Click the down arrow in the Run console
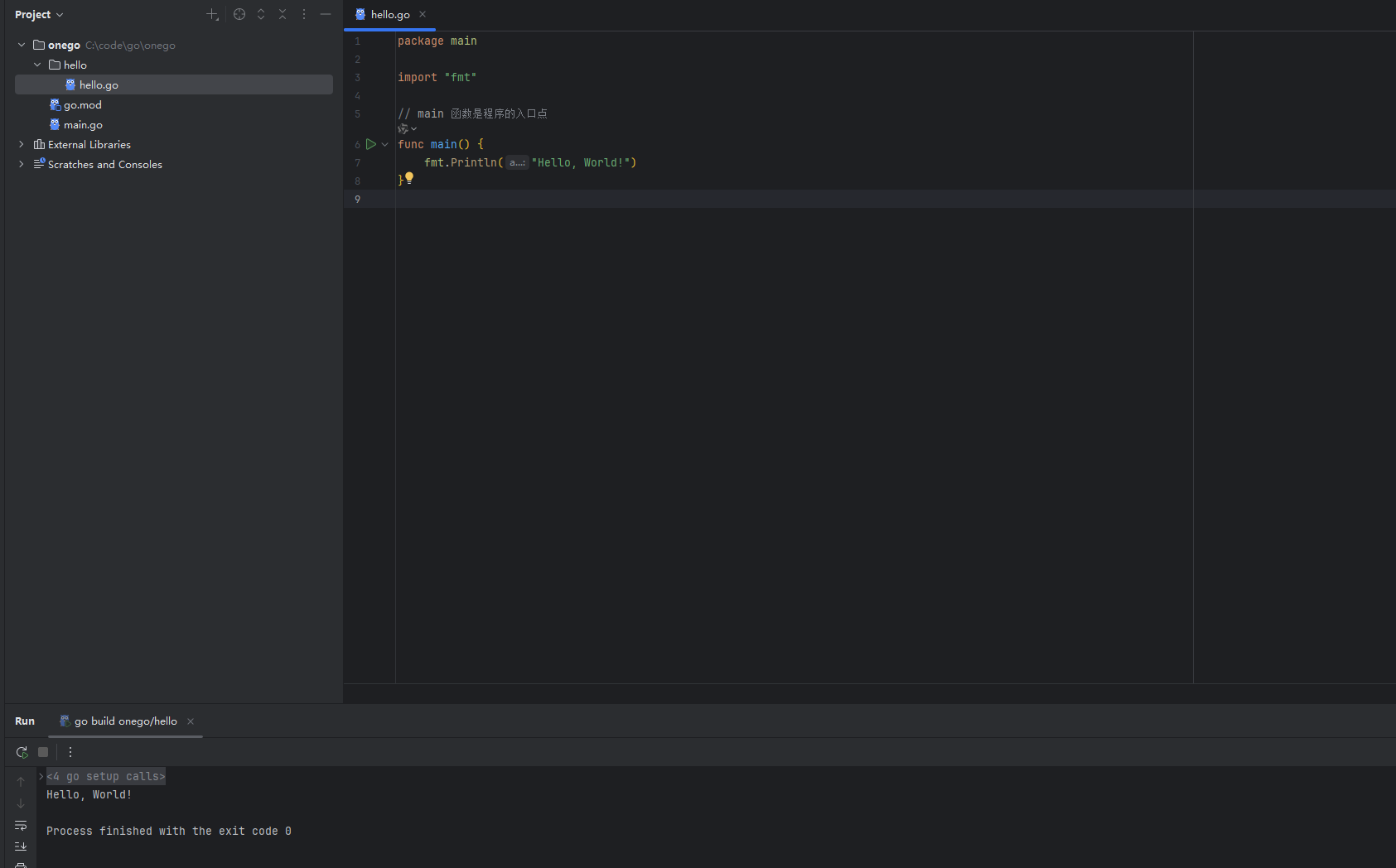The image size is (1396, 868). click(21, 803)
